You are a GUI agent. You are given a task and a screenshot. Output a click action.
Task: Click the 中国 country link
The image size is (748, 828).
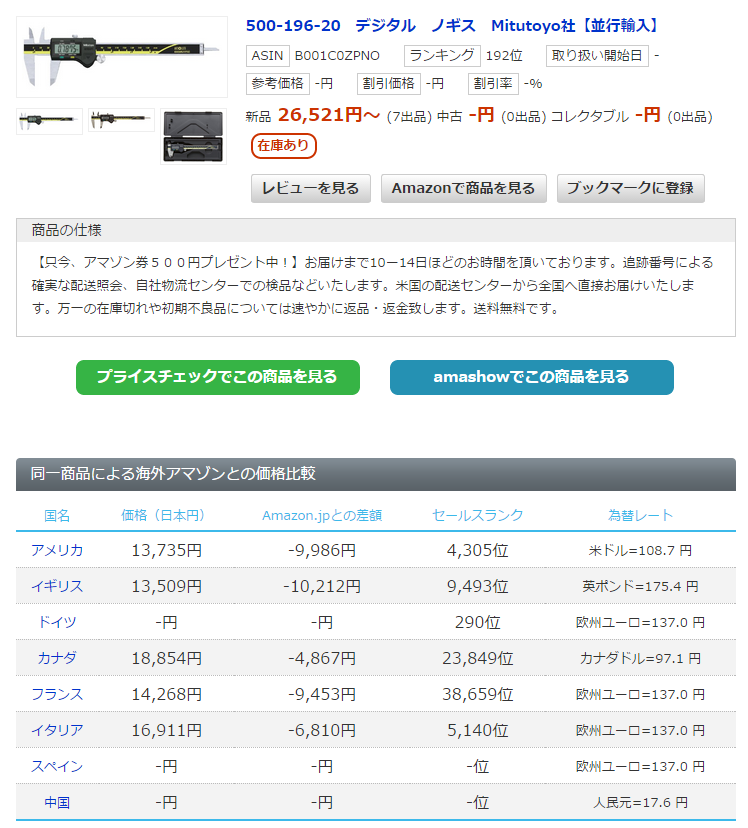coord(57,802)
